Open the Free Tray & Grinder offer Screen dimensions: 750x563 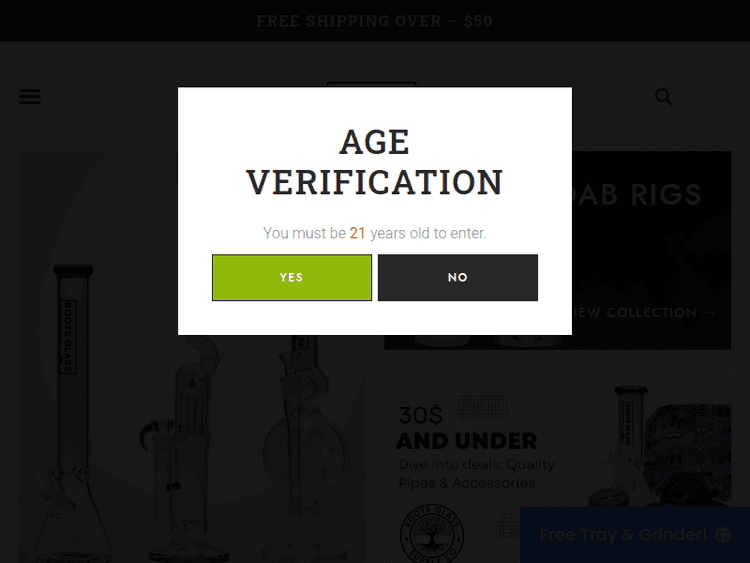click(623, 535)
